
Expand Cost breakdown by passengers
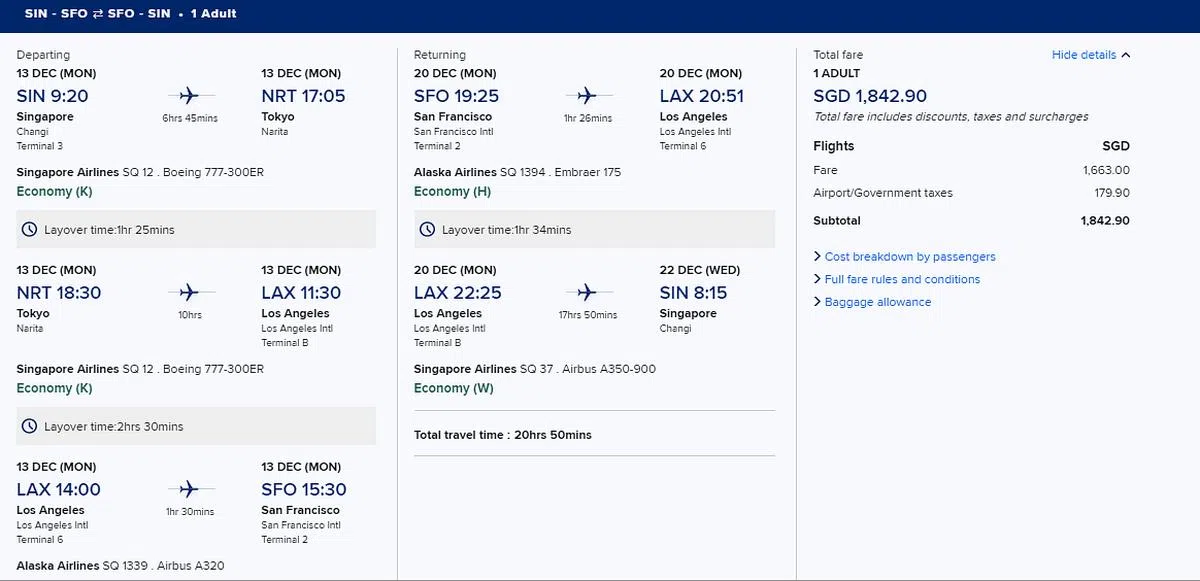(x=909, y=257)
